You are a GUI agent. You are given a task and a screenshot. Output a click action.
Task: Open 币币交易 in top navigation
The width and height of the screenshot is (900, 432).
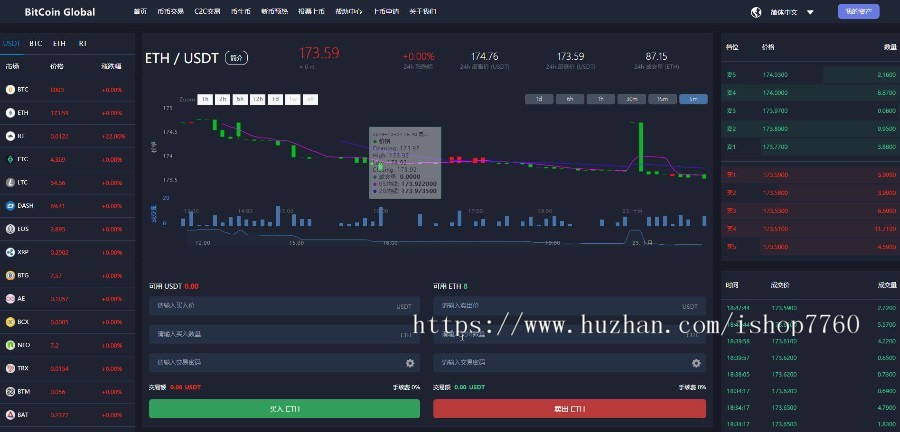tap(170, 11)
